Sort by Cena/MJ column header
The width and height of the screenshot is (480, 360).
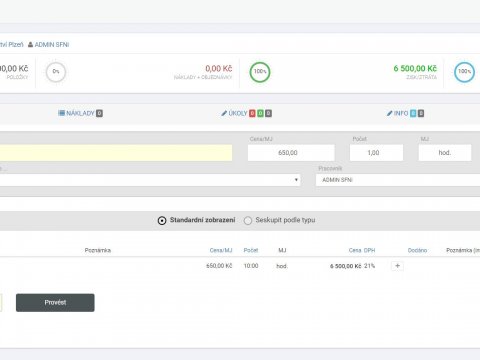point(221,250)
